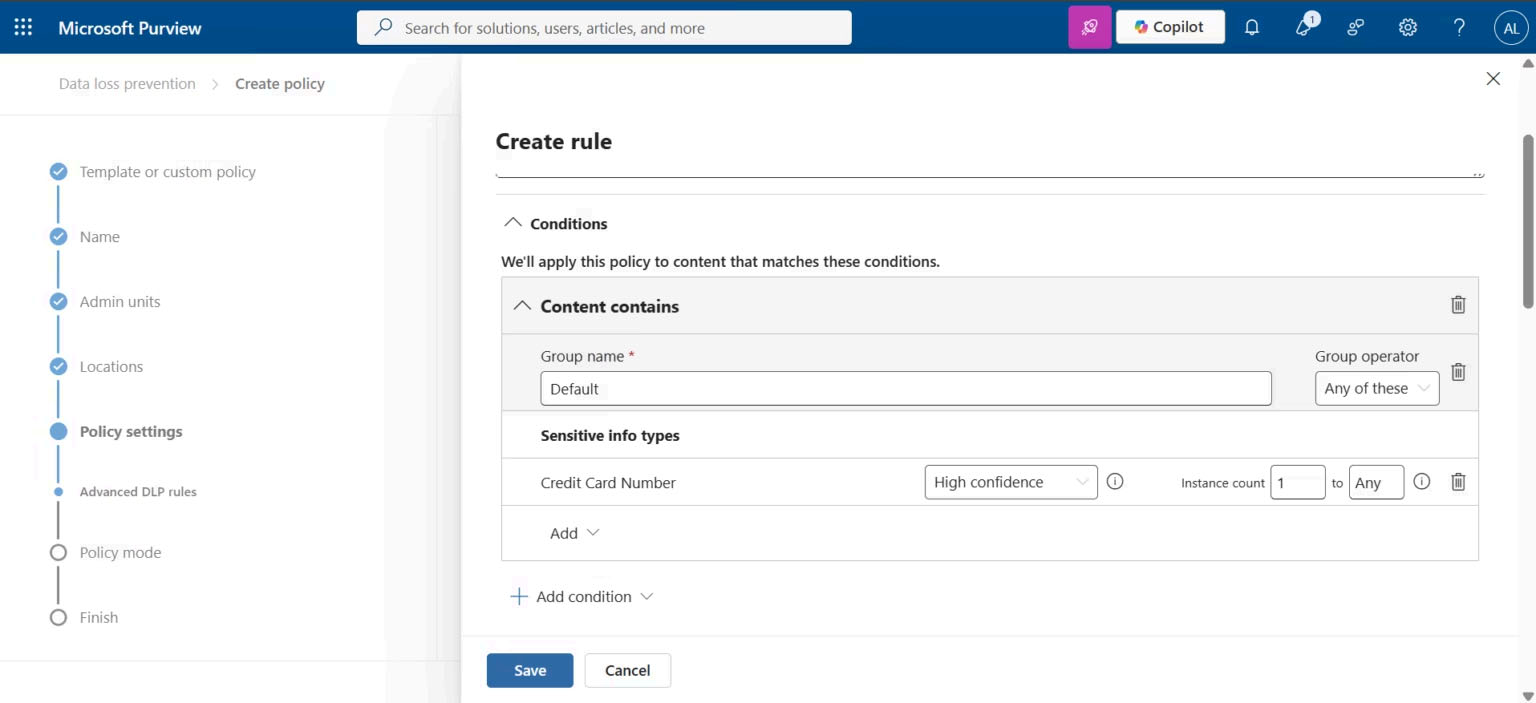Image resolution: width=1536 pixels, height=703 pixels.
Task: Open the High confidence dropdown
Action: pos(1011,482)
